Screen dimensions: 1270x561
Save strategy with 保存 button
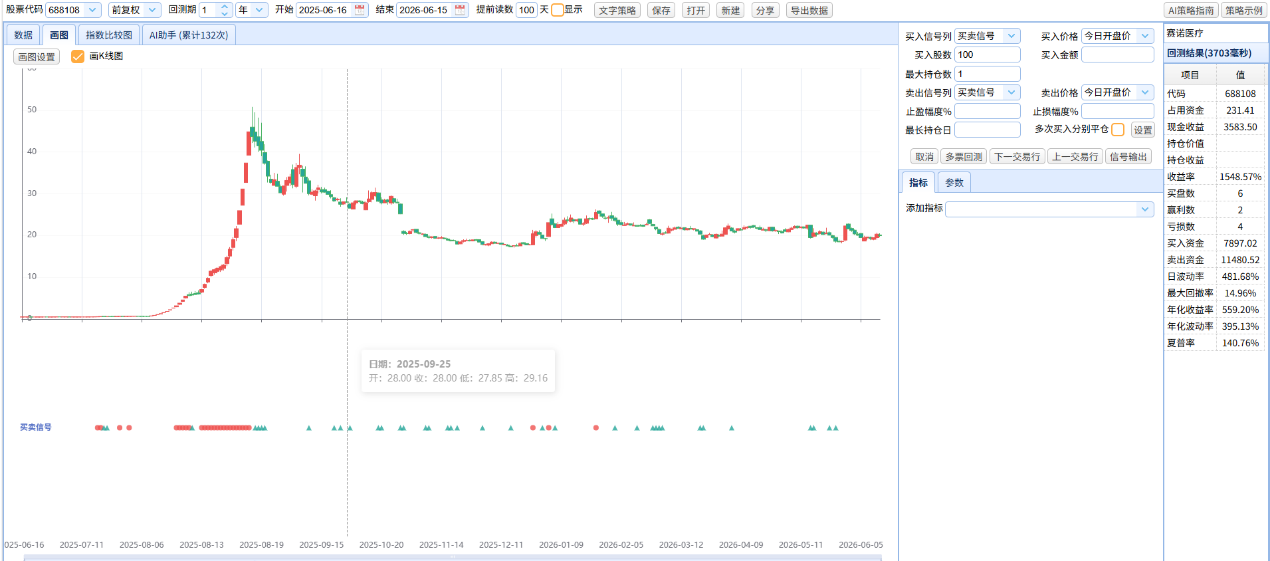(x=661, y=10)
